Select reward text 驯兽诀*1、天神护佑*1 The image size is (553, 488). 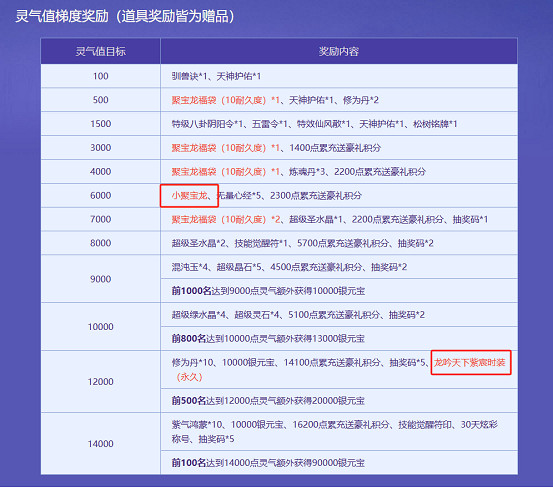click(x=216, y=76)
